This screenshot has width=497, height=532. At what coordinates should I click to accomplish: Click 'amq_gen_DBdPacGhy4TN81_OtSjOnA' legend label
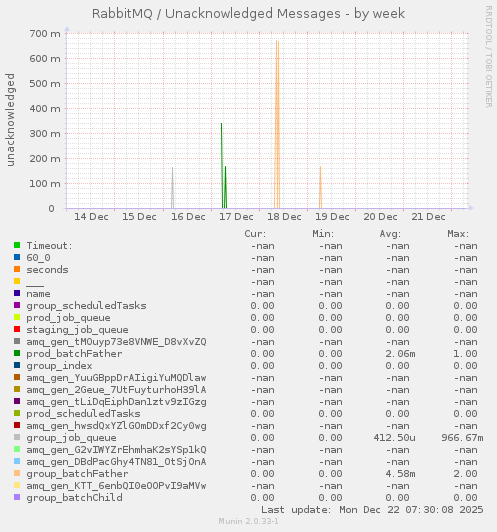coord(116,462)
